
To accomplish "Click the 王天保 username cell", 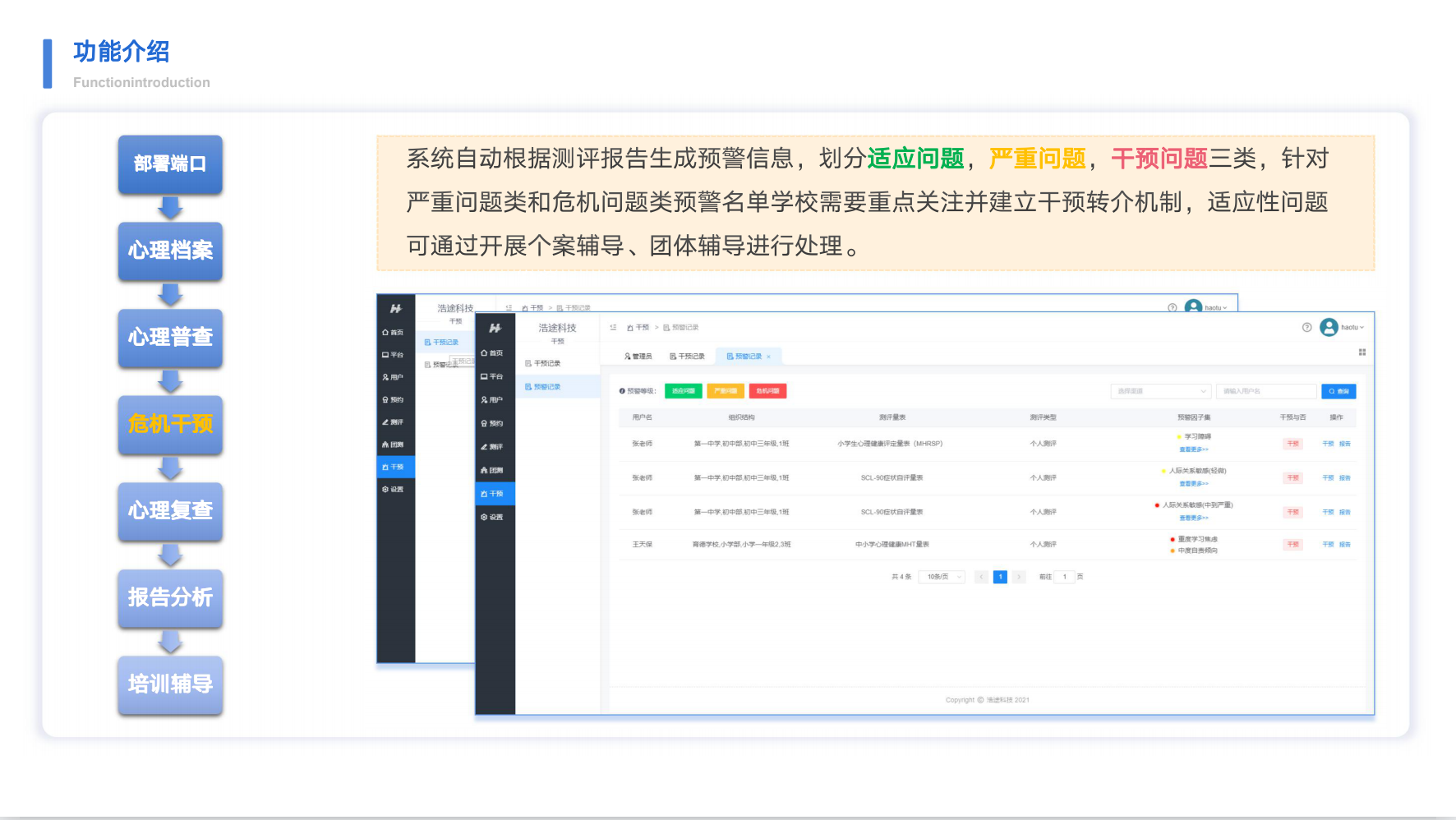I will click(x=642, y=545).
